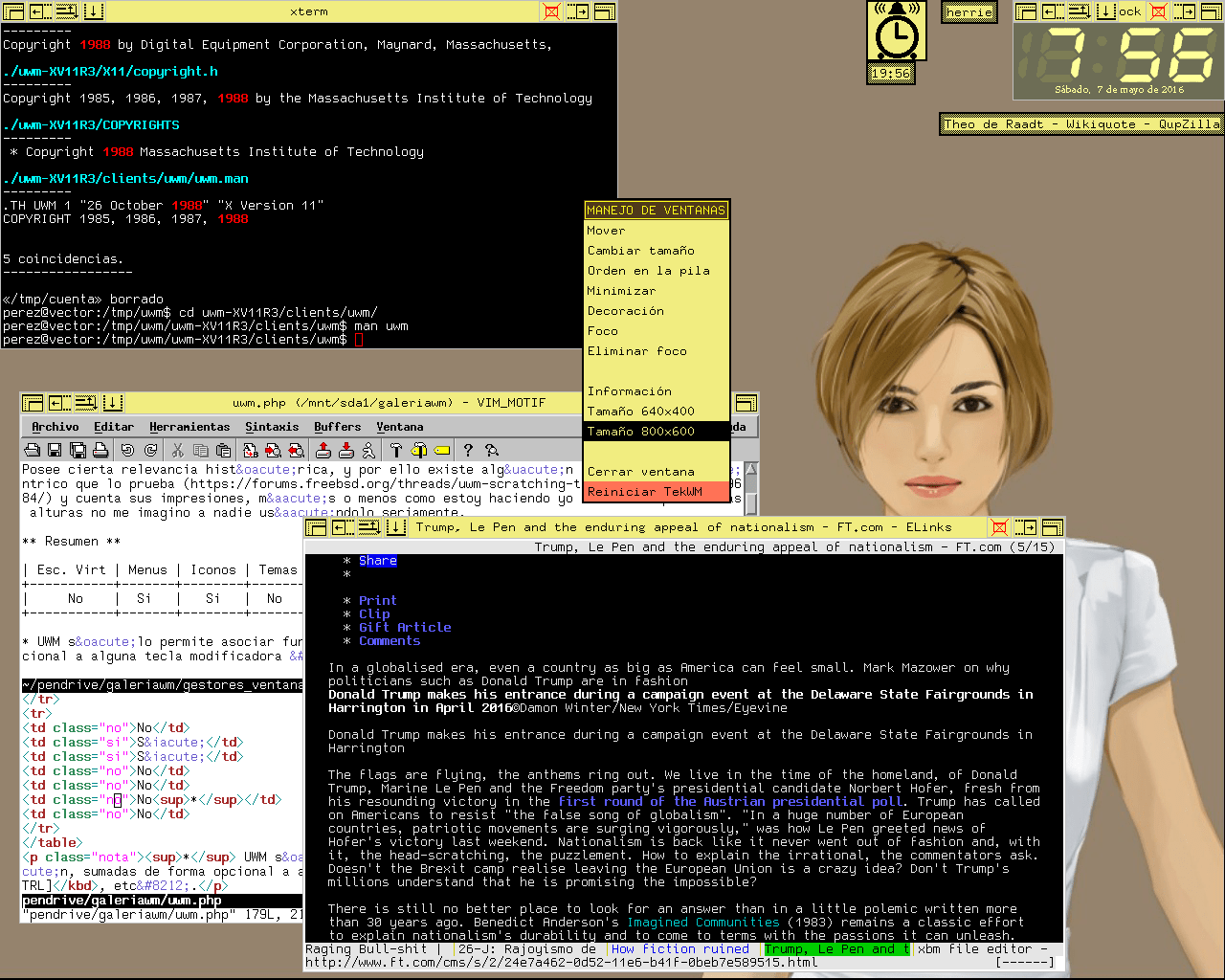Choose Cerrar ventana in the window menu
1225x980 pixels.
coord(657,472)
